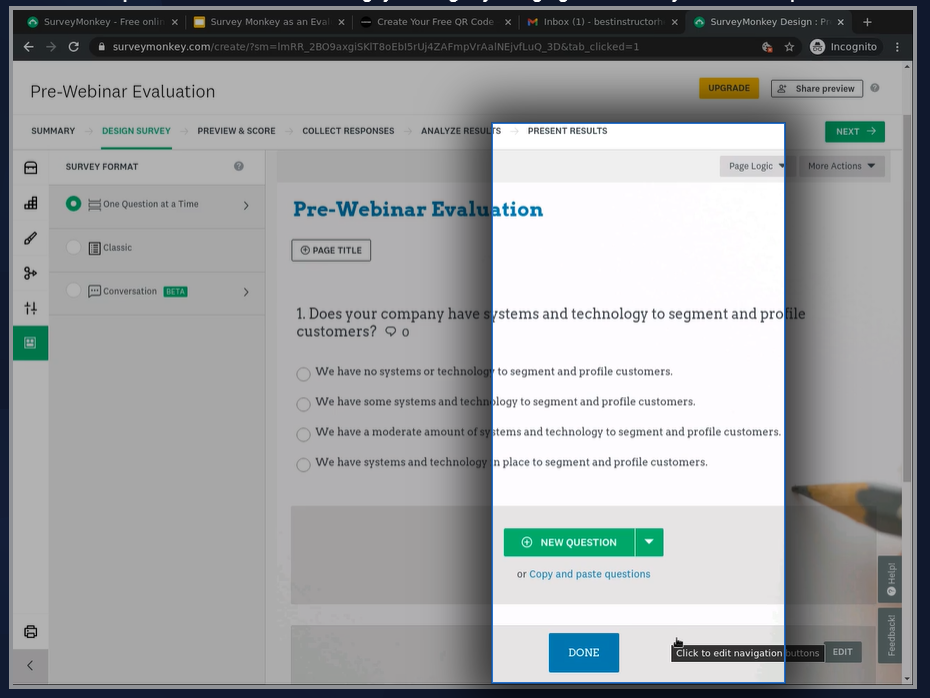The height and width of the screenshot is (698, 930).
Task: Click the yellow Upgrade button
Action: point(729,88)
